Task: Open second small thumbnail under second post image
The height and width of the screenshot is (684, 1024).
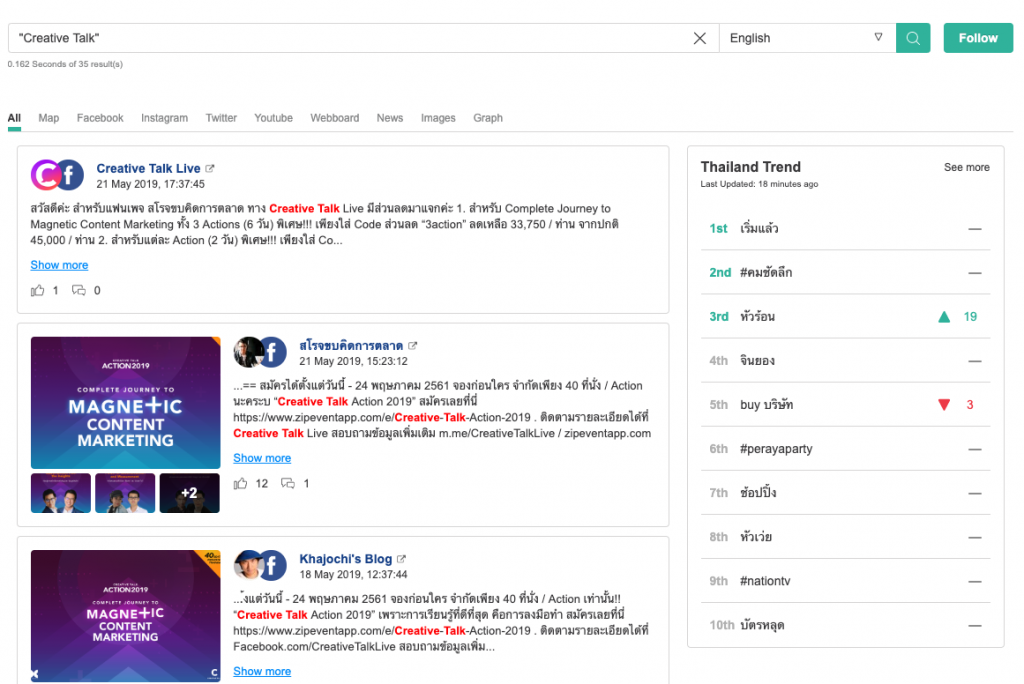Action: [x=125, y=493]
